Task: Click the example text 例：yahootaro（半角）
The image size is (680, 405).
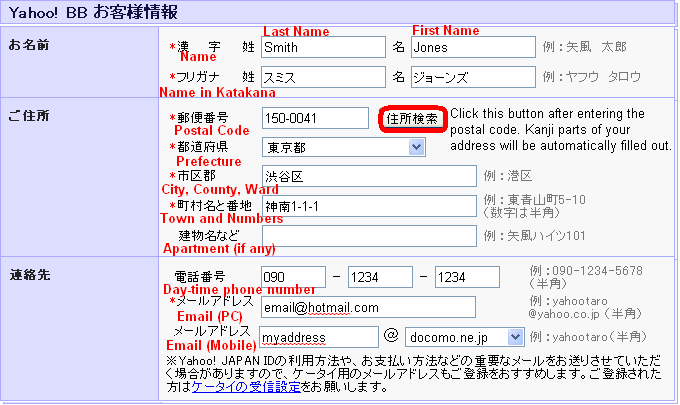Action: pos(588,336)
